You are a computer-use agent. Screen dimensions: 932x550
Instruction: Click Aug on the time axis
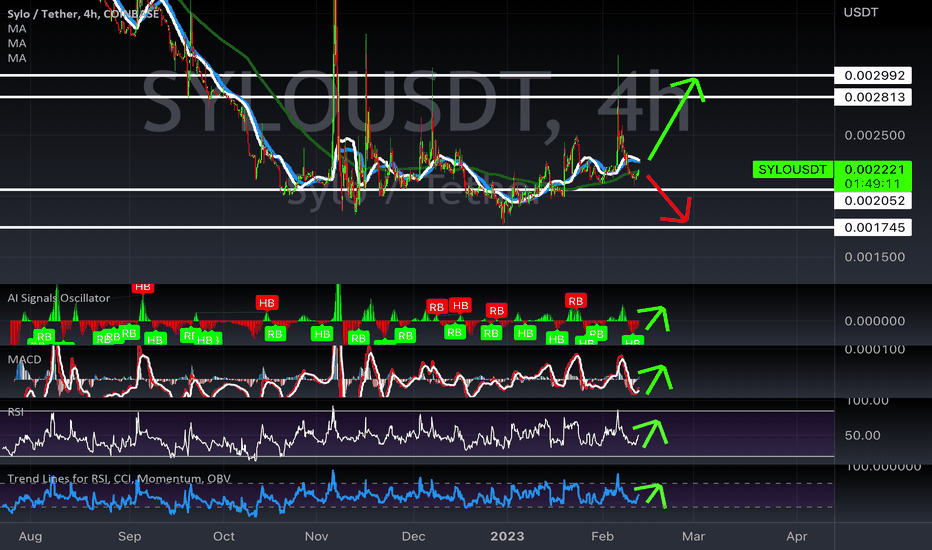30,536
